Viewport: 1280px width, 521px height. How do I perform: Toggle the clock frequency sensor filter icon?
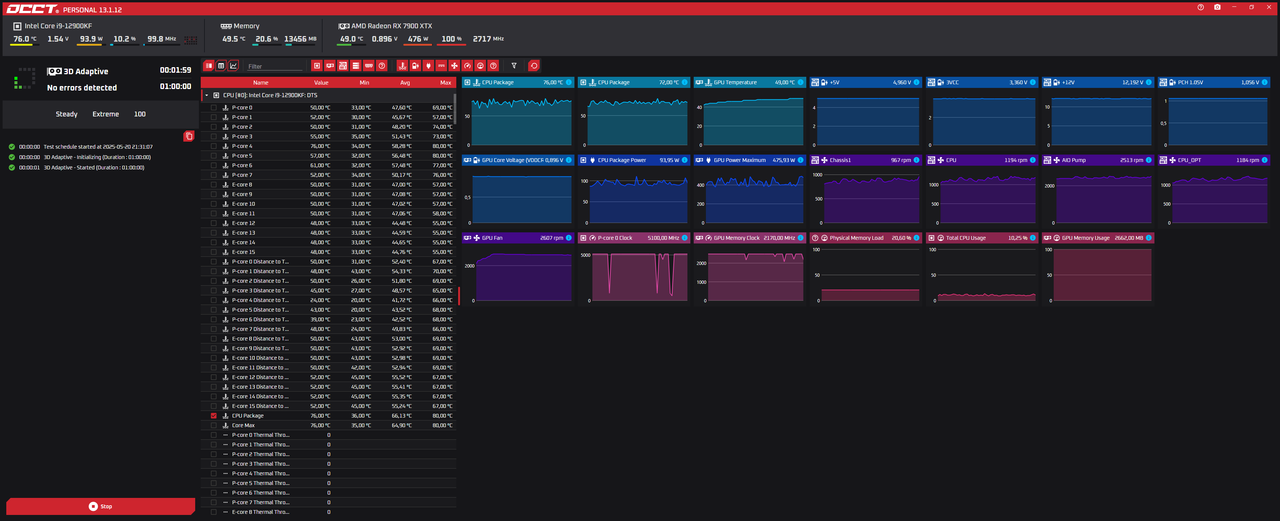click(x=467, y=66)
